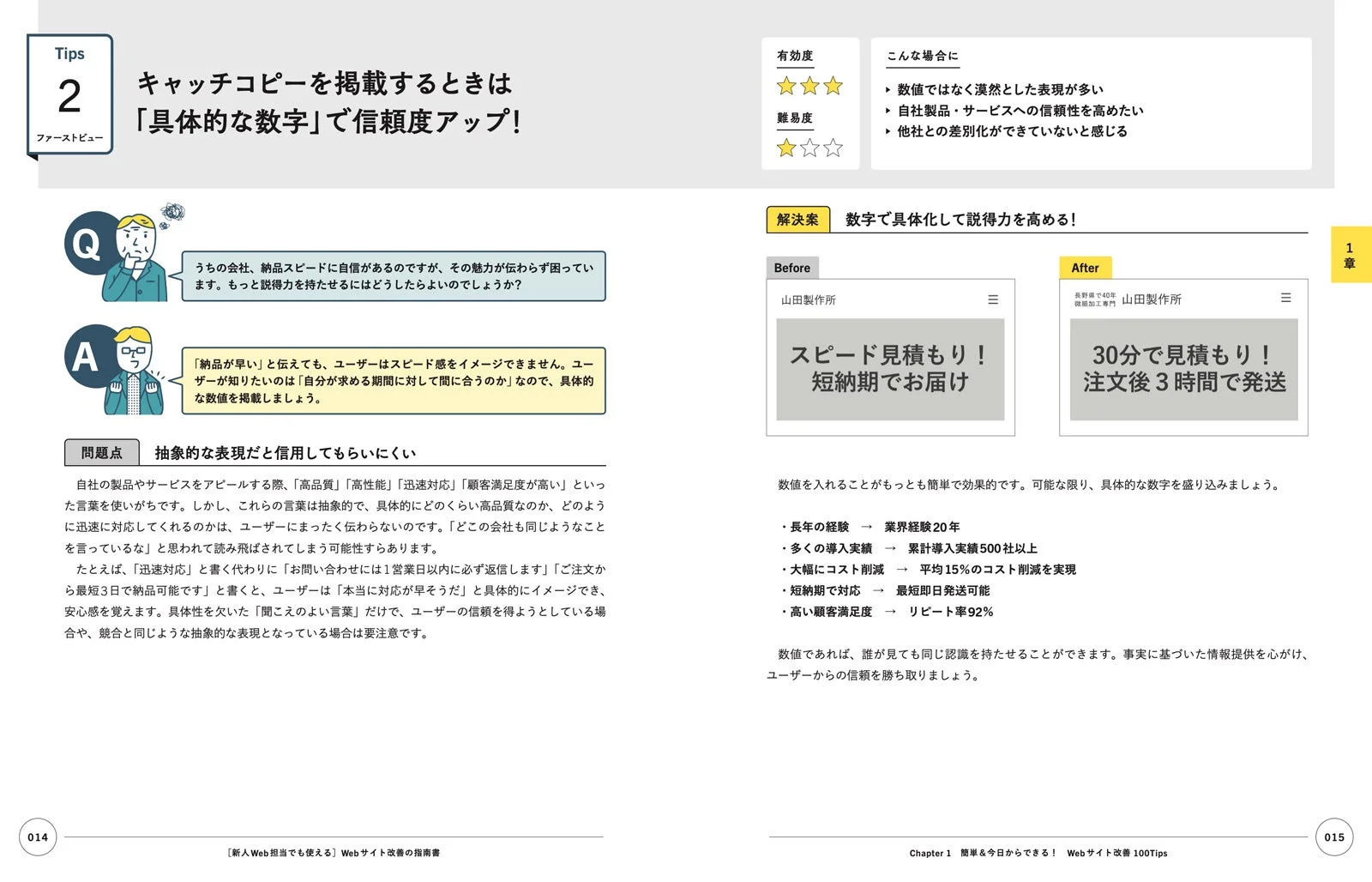Screen dimensions: 1372x882
Task: Select the first star under 有効度
Action: click(x=785, y=86)
